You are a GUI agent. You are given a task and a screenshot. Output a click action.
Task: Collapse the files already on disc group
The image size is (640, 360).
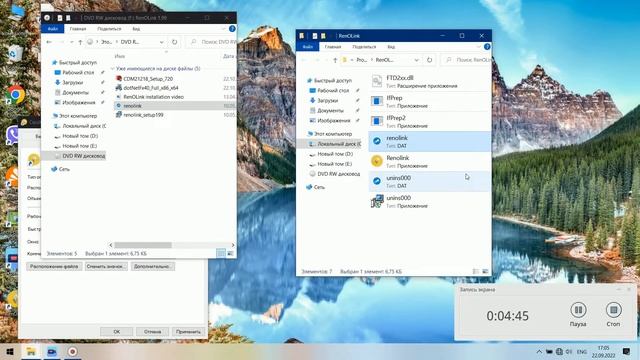pyautogui.click(x=113, y=69)
